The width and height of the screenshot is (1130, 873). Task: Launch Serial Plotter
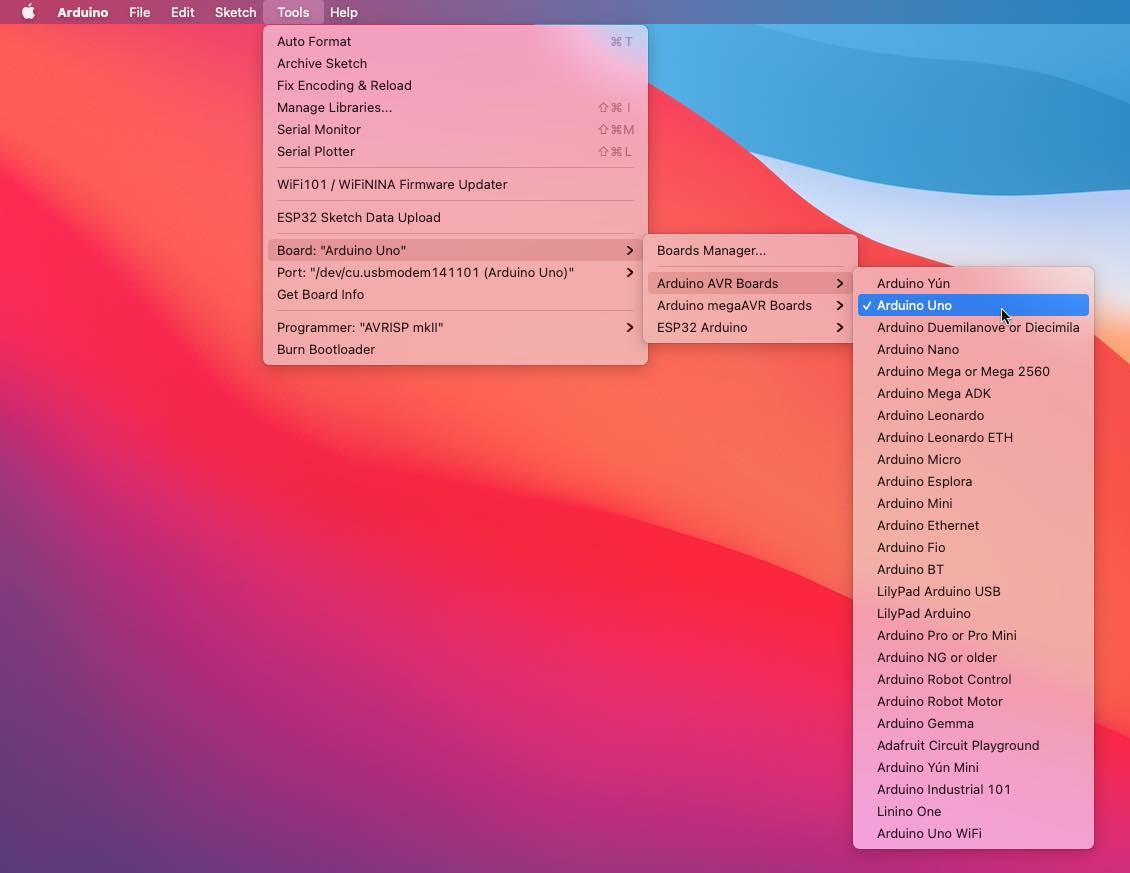(x=316, y=151)
